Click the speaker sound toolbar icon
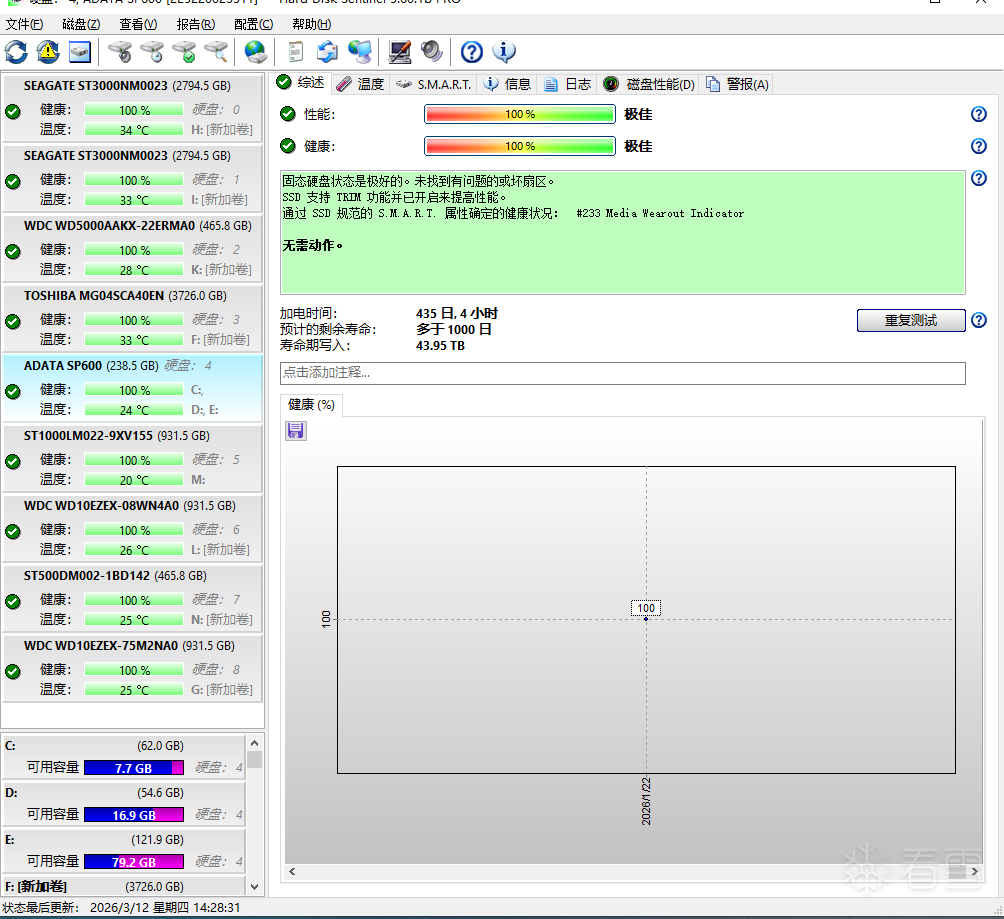The width and height of the screenshot is (1004, 919). pyautogui.click(x=431, y=52)
